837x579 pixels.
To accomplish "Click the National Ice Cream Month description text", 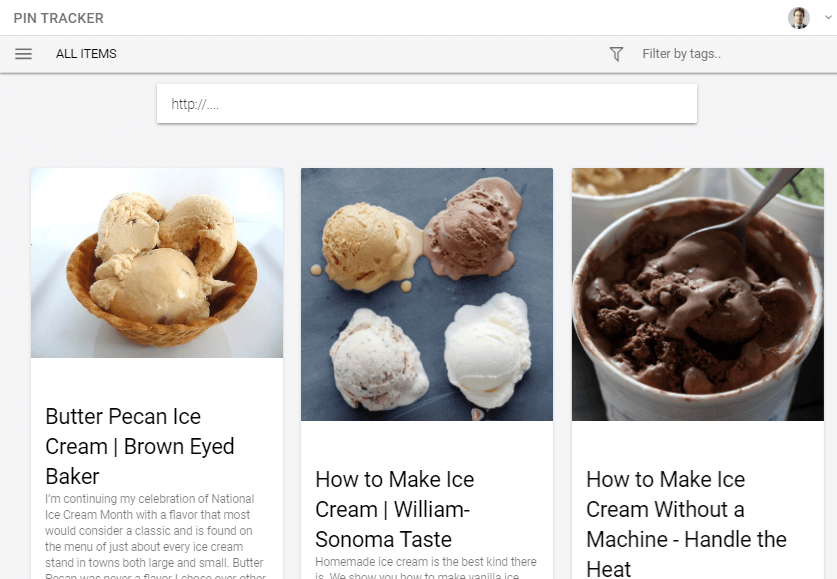I will click(155, 537).
